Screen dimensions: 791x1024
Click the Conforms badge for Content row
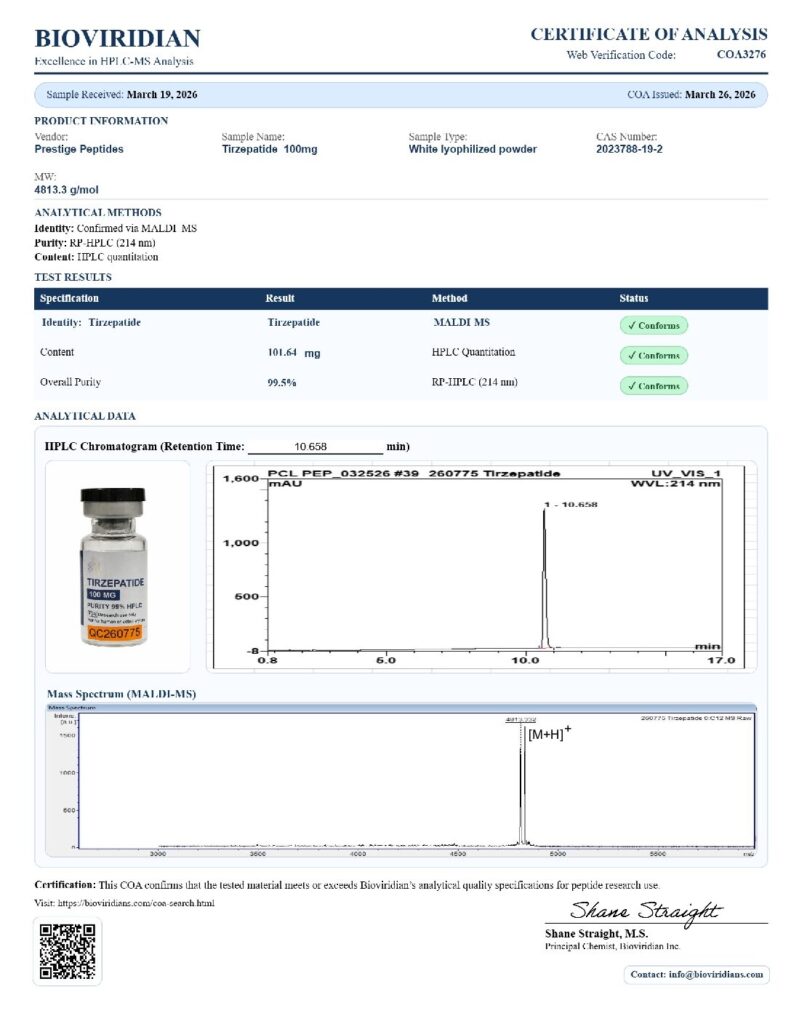tap(653, 355)
